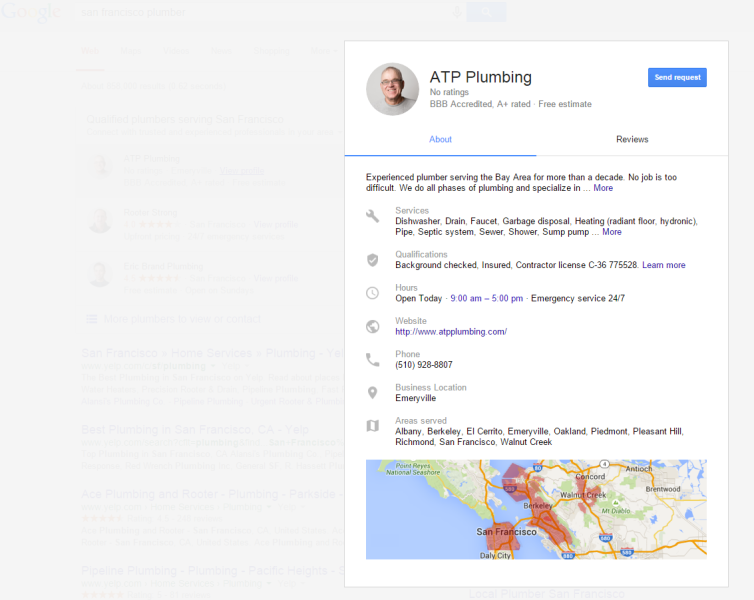754x600 pixels.
Task: Expand the More search menu
Action: click(324, 50)
